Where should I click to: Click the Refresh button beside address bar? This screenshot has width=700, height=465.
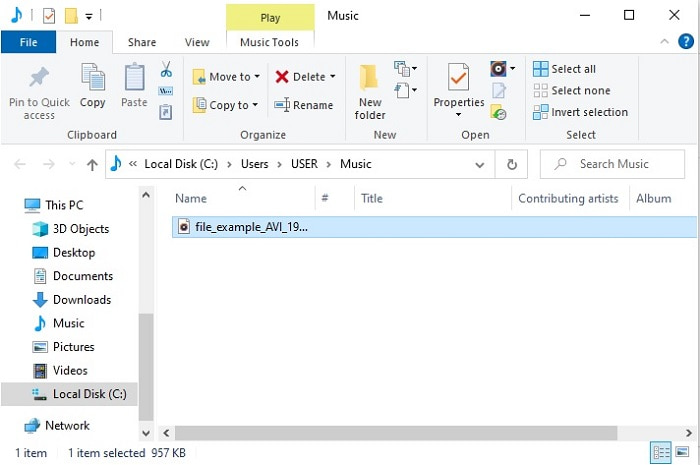(512, 164)
